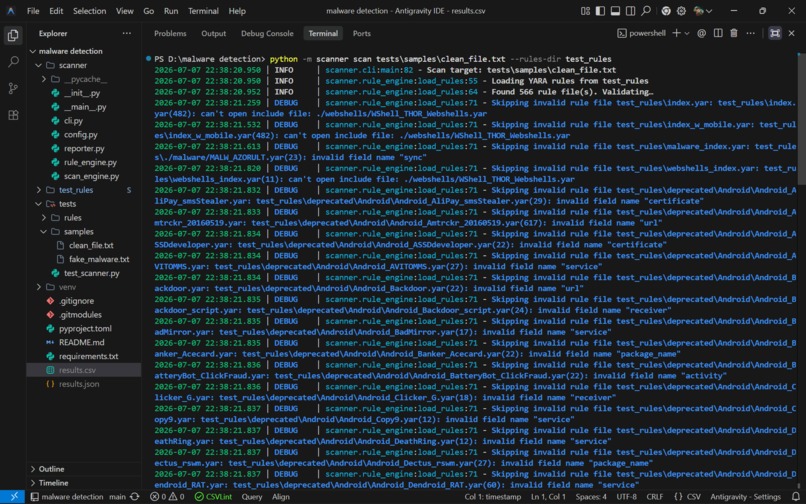
Task: Kill terminal with the trash icon
Action: (734, 33)
